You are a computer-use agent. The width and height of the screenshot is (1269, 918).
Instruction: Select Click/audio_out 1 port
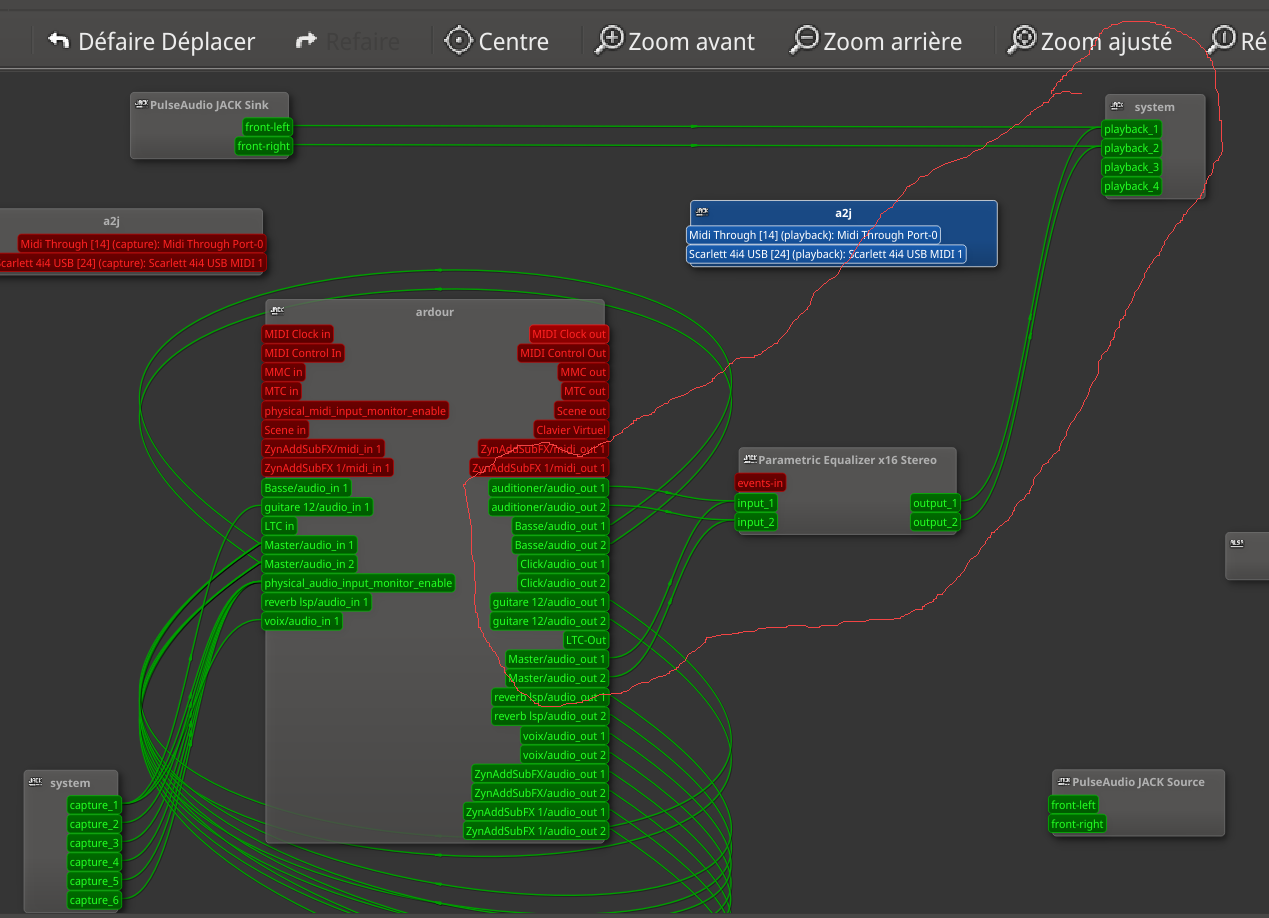point(563,564)
